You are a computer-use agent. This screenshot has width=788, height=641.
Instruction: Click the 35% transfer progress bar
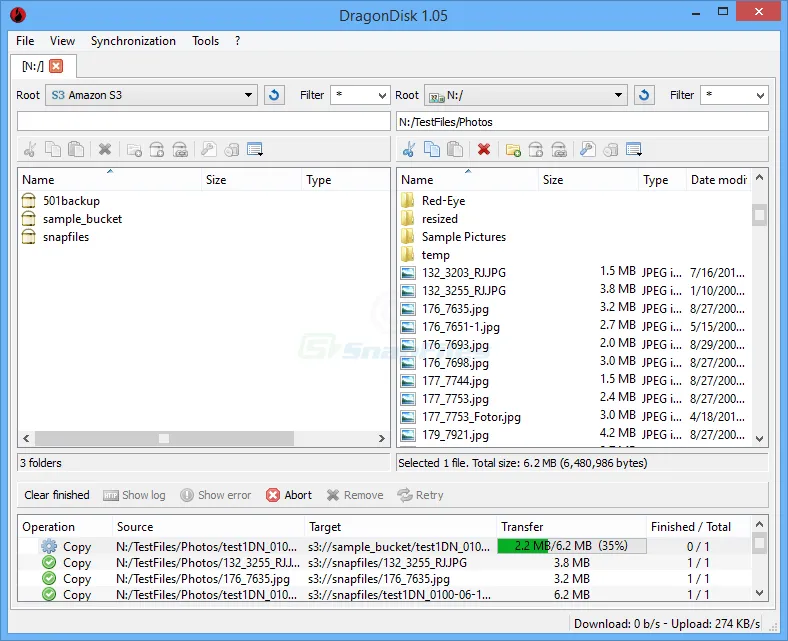pos(571,545)
